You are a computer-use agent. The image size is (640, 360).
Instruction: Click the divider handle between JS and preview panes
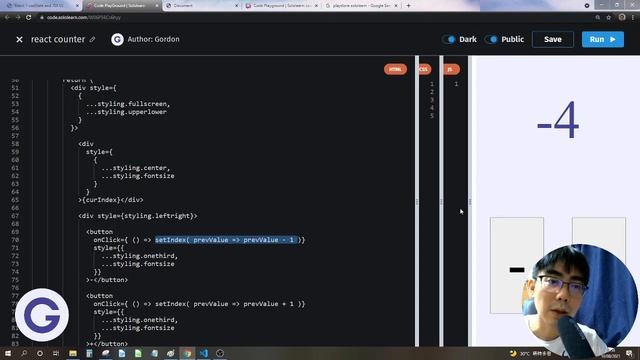point(470,202)
